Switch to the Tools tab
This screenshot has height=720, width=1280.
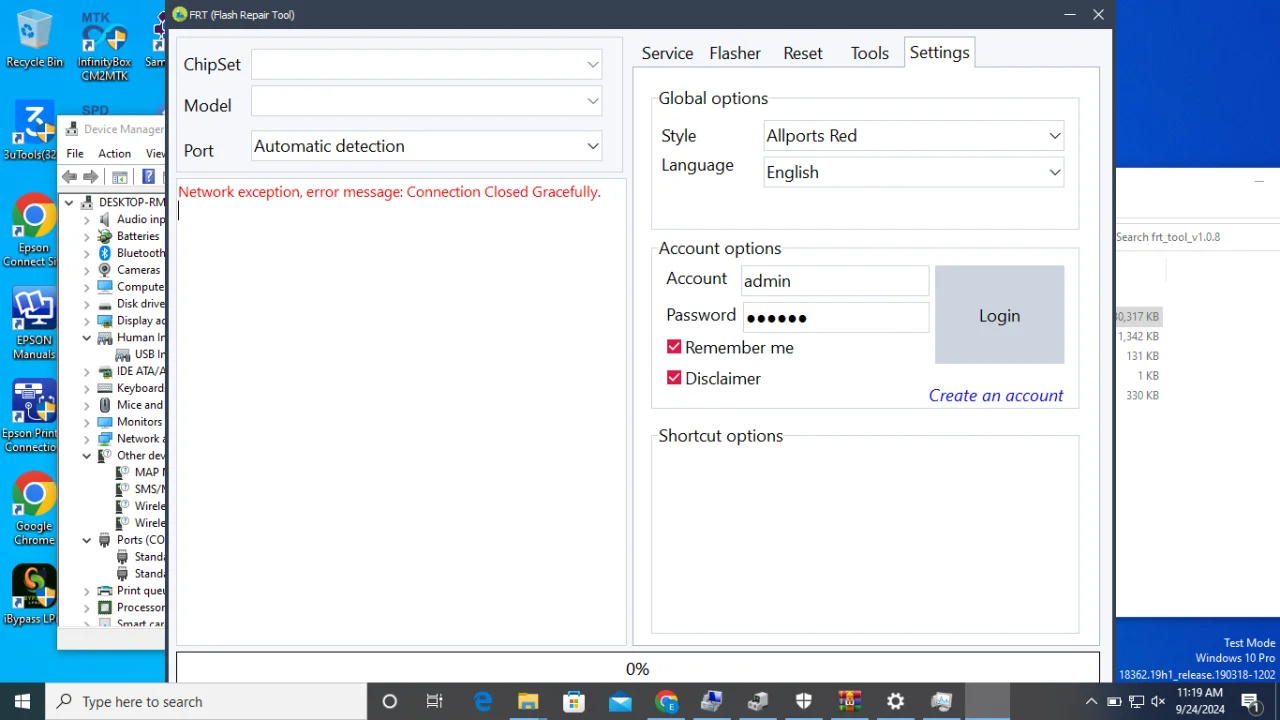[x=870, y=53]
